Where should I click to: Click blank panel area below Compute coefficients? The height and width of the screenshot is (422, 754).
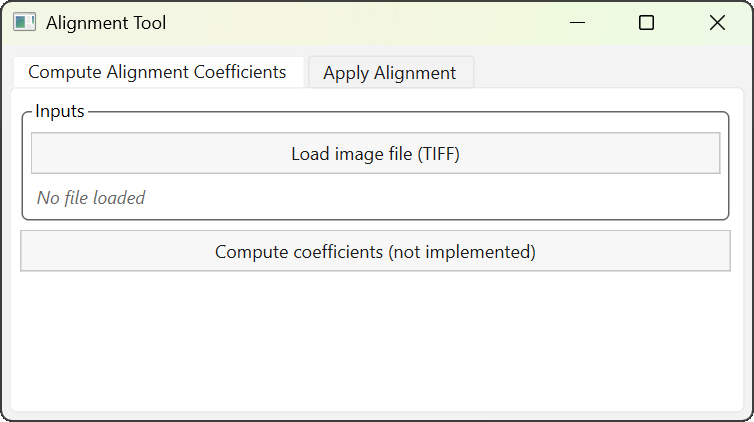[x=375, y=340]
